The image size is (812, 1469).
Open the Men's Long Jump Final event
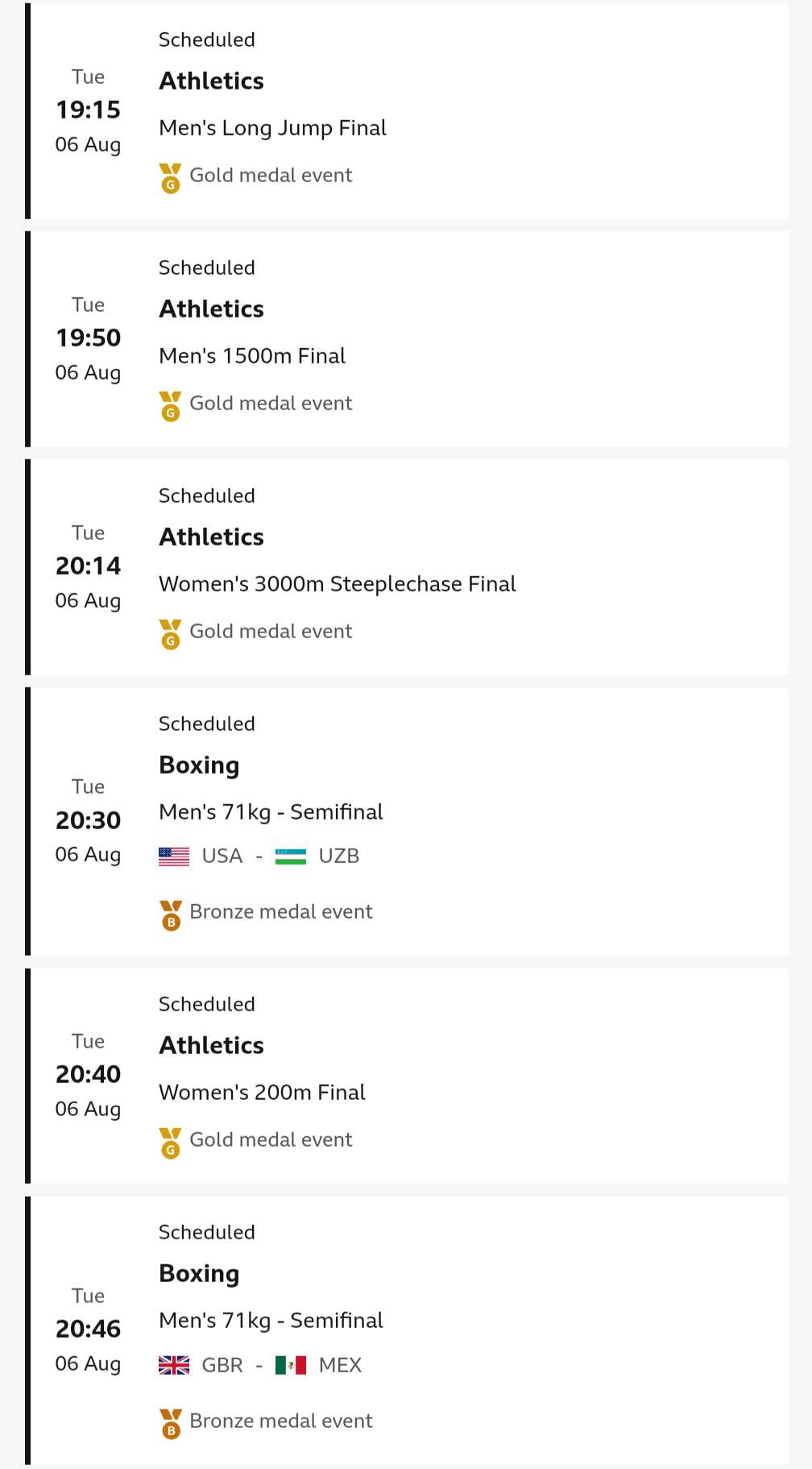pos(272,128)
